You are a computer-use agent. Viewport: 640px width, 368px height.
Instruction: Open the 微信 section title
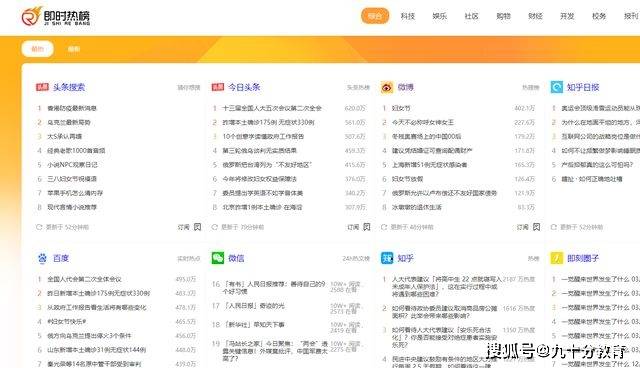click(236, 258)
